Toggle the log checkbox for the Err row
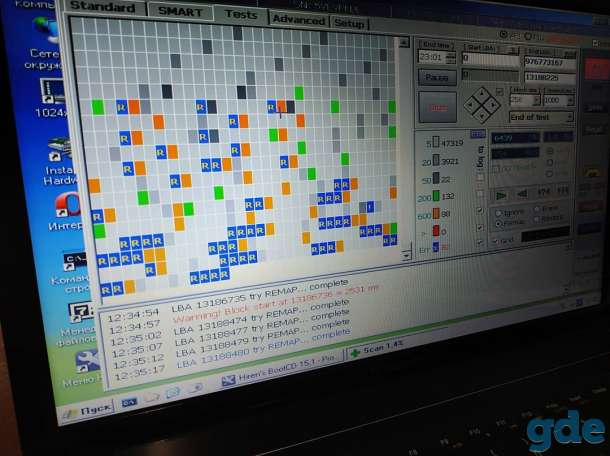610x456 pixels. pyautogui.click(x=480, y=242)
